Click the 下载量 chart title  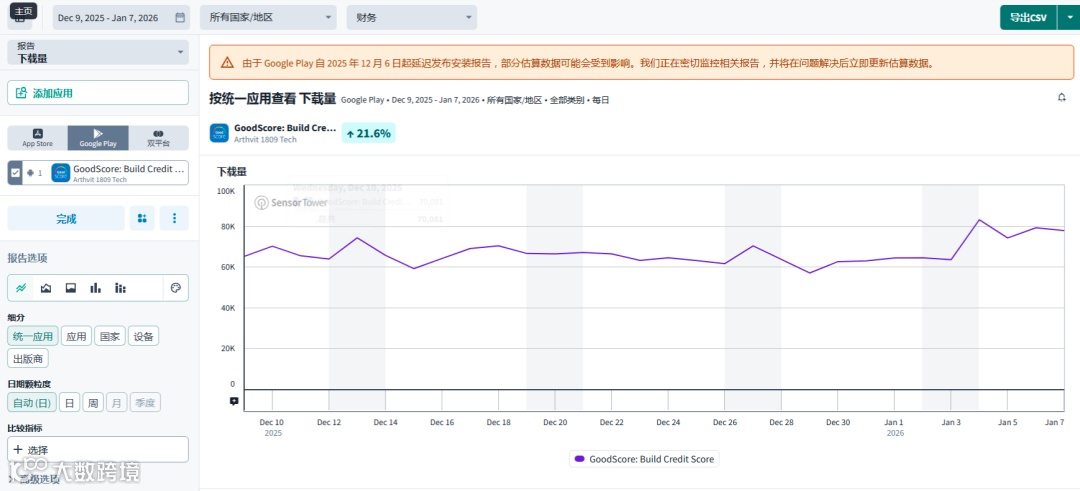(x=231, y=171)
